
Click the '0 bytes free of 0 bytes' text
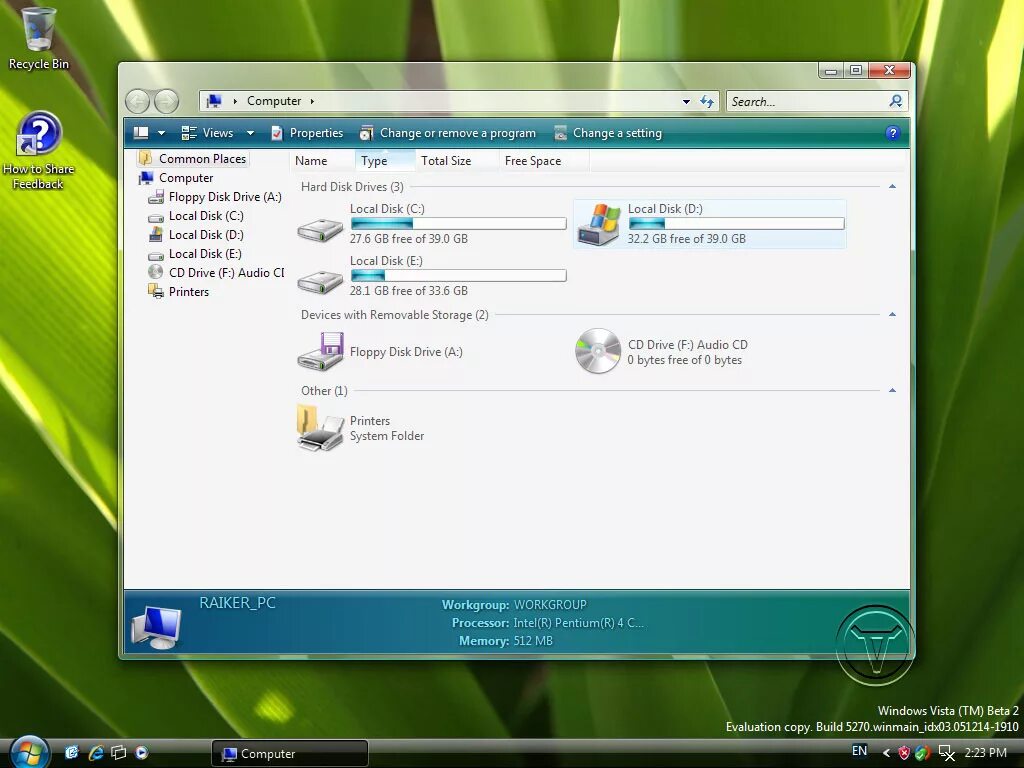pos(684,360)
